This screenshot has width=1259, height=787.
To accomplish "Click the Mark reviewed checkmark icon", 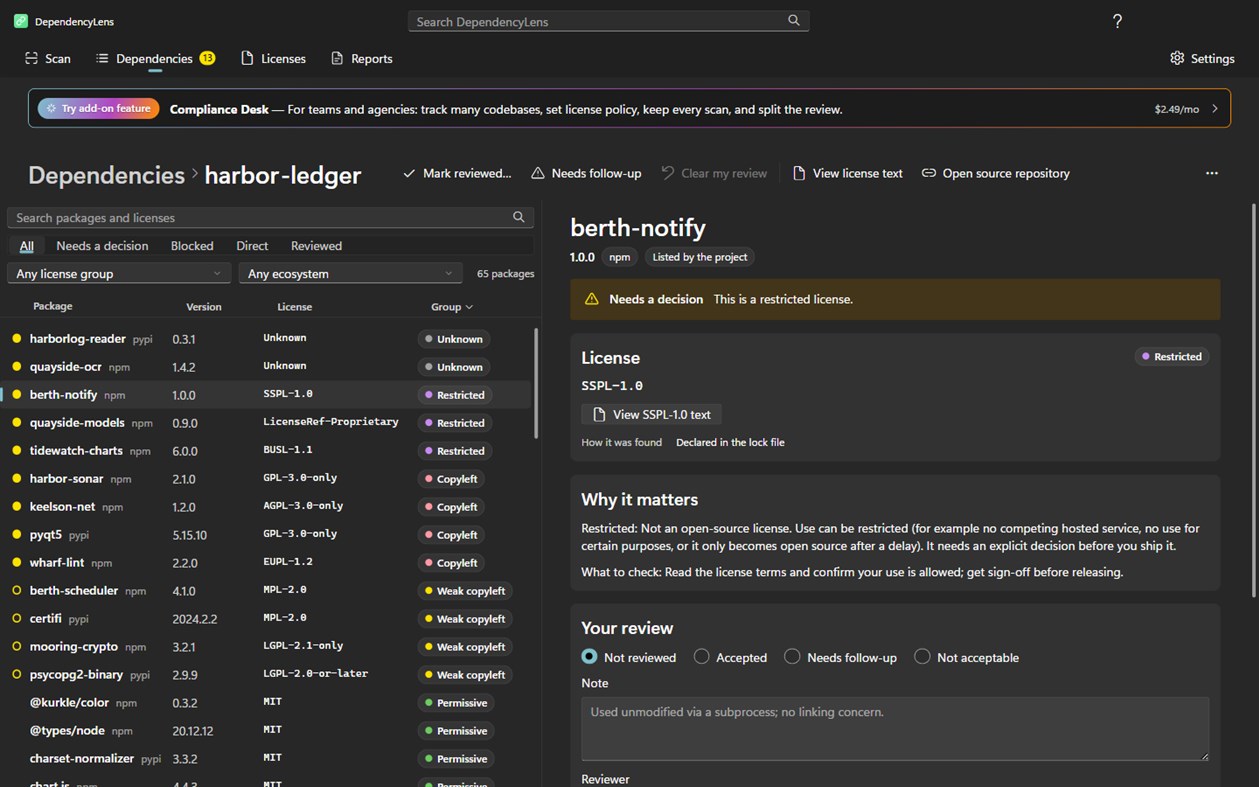I will click(x=409, y=173).
